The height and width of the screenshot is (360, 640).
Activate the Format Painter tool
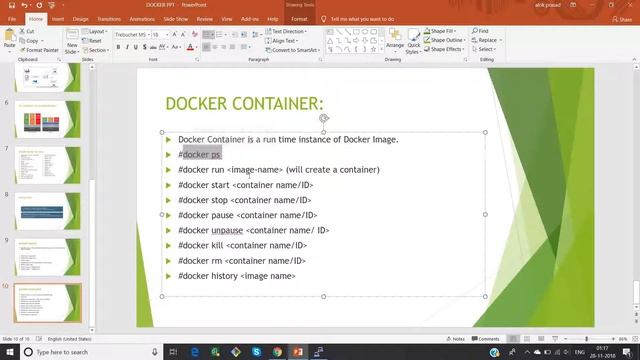coord(39,50)
